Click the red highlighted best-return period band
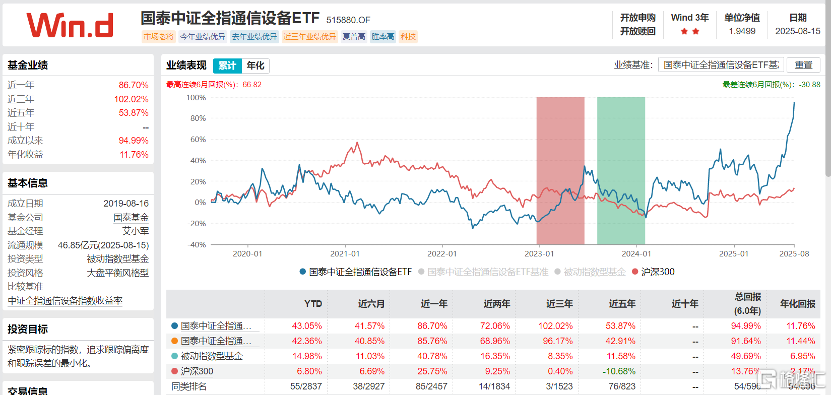Viewport: 832px width, 396px height. point(560,170)
